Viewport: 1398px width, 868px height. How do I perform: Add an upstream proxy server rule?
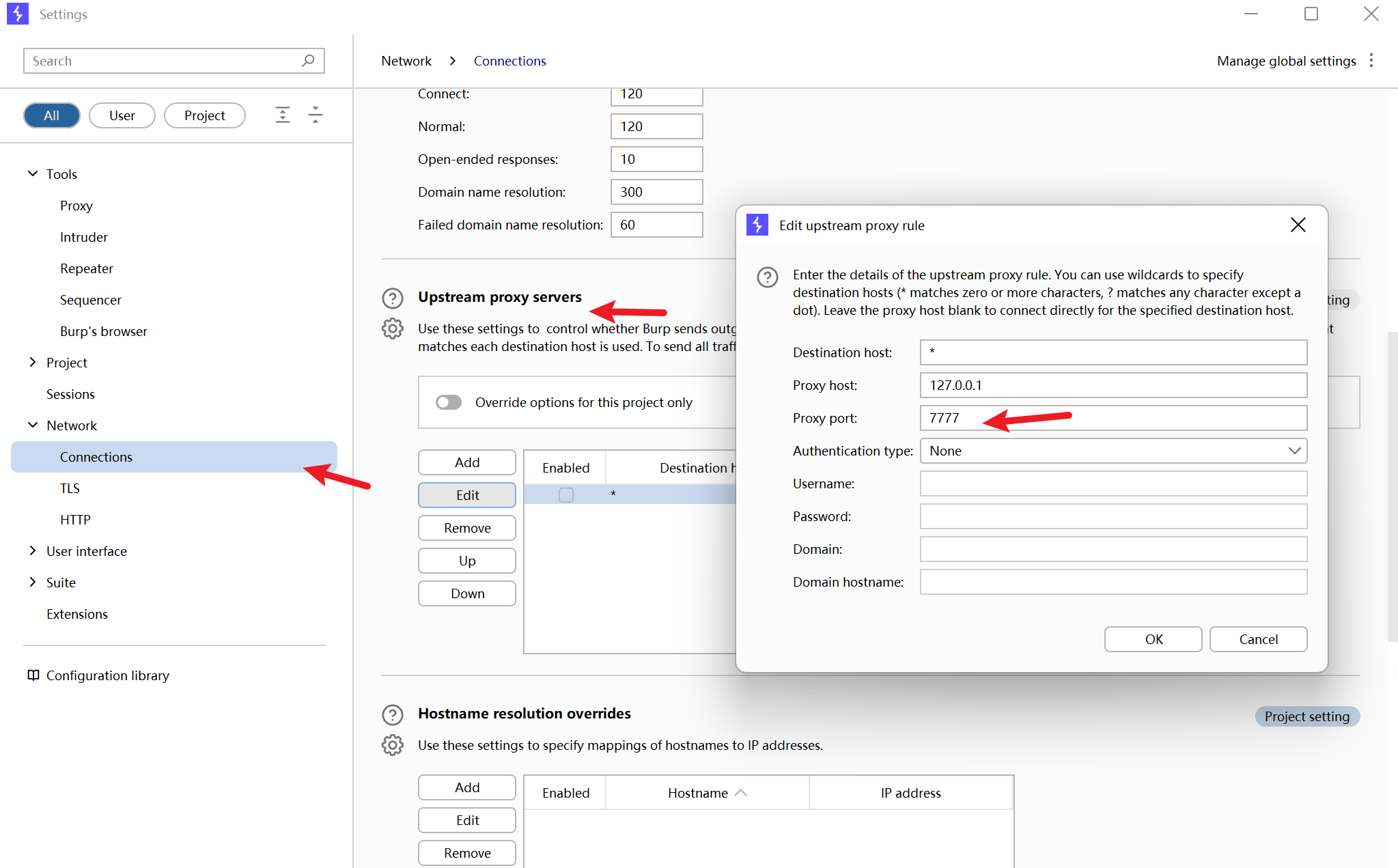click(x=467, y=462)
